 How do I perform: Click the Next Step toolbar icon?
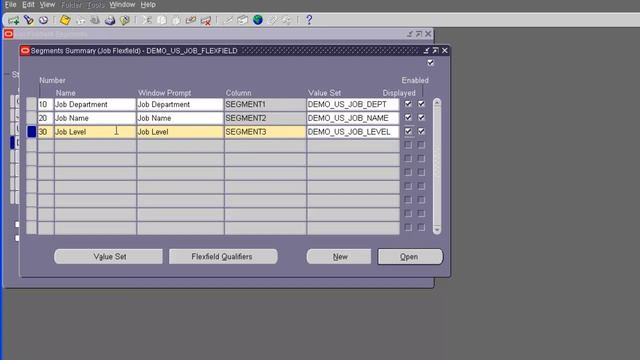pyautogui.click(x=80, y=20)
